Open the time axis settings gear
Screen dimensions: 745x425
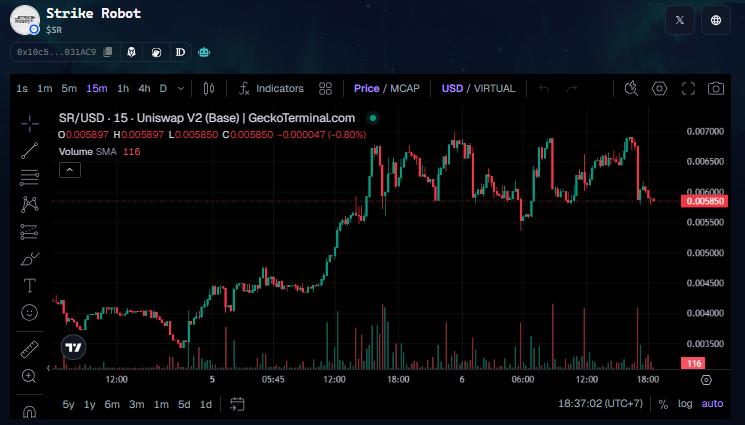[x=706, y=380]
